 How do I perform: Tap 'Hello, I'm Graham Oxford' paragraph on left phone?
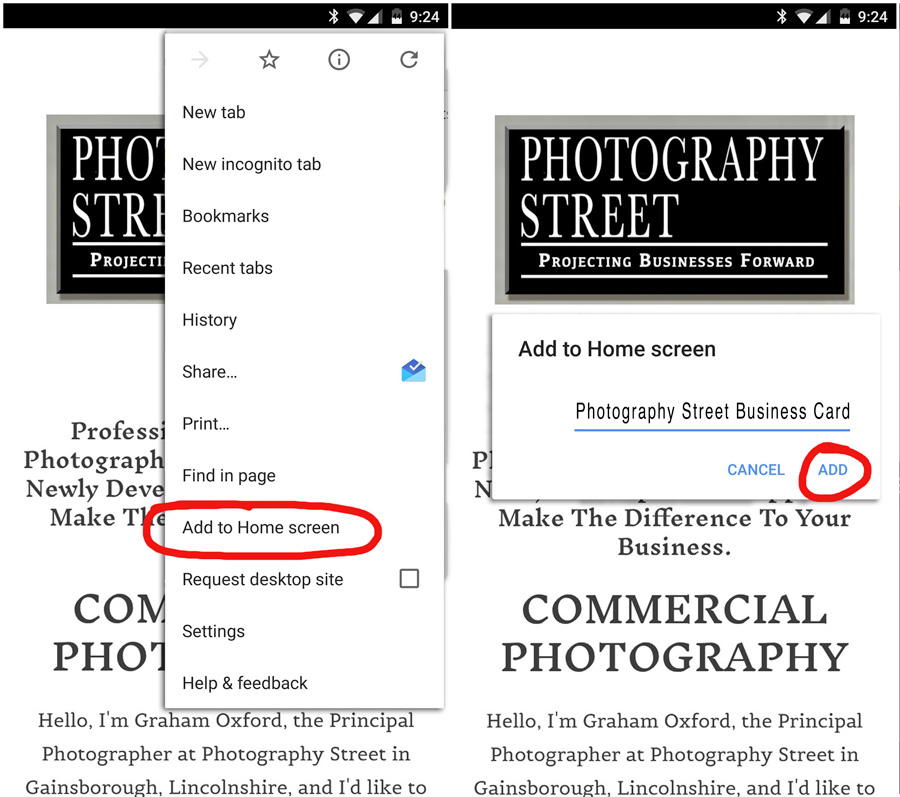click(226, 753)
